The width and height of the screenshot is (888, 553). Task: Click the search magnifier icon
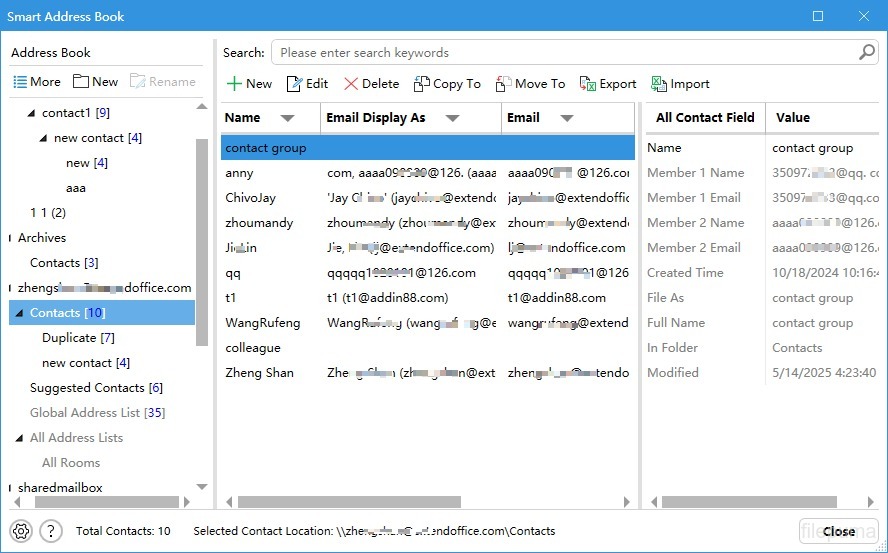(867, 53)
